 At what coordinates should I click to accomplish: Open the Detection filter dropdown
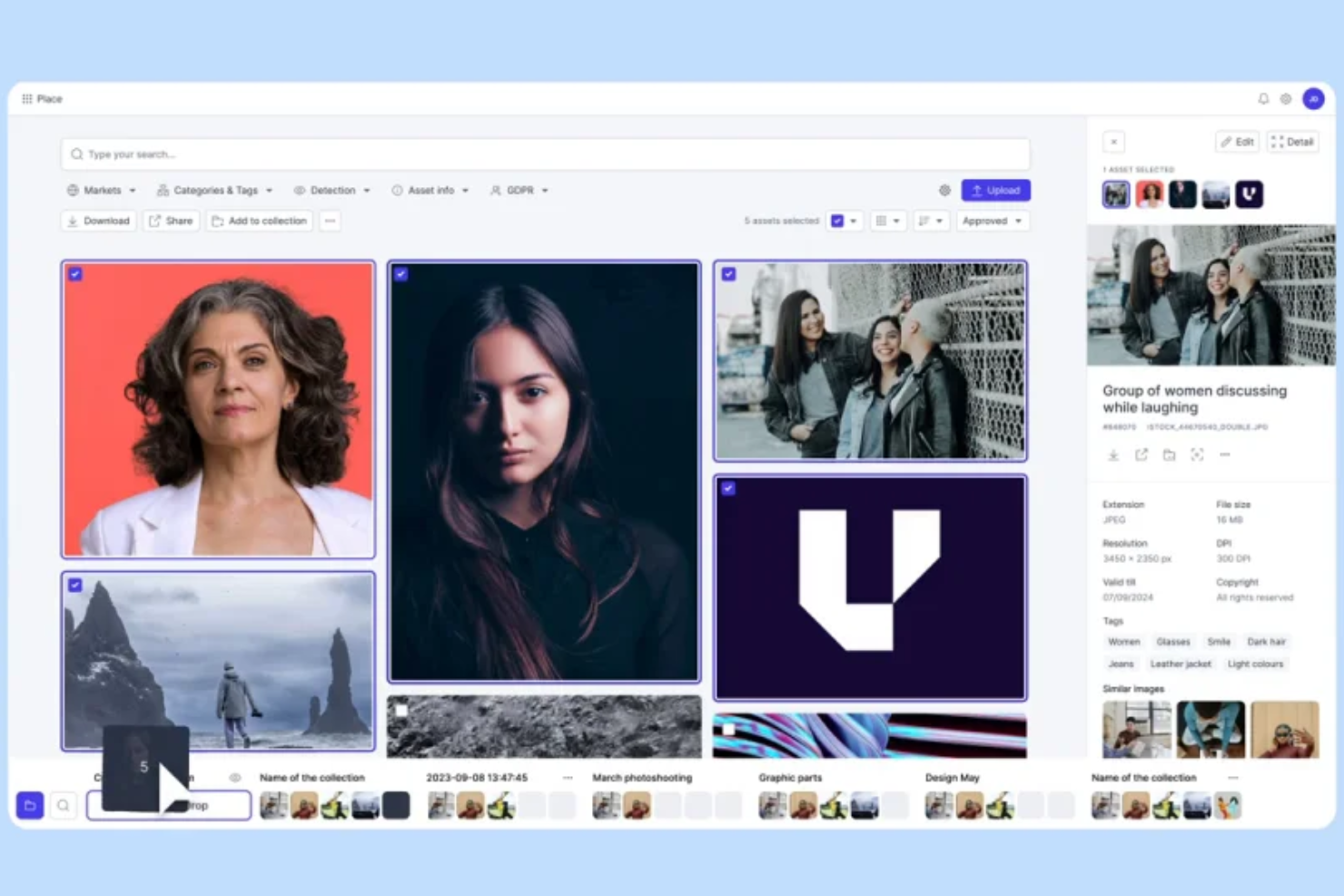pos(331,190)
